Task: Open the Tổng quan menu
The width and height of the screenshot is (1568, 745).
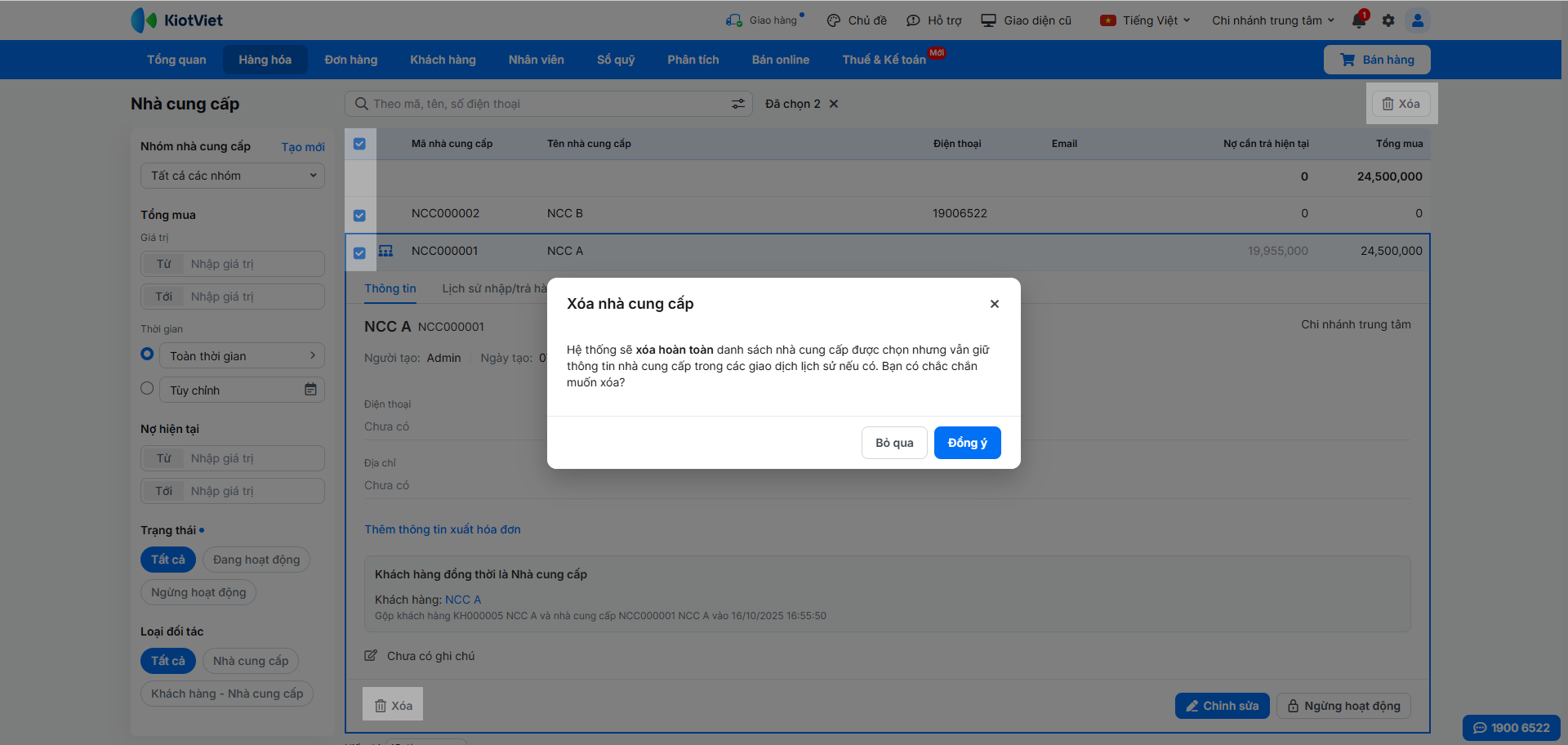Action: point(176,60)
